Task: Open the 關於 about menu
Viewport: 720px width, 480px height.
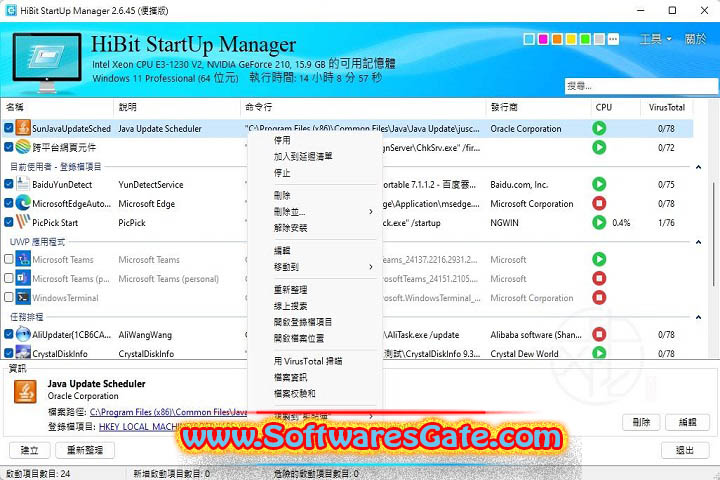Action: (695, 39)
